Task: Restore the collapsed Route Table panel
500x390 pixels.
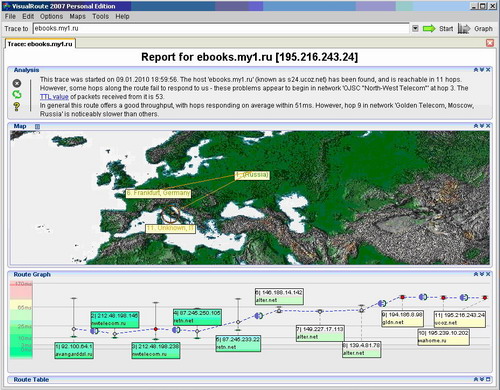Action: [488, 379]
